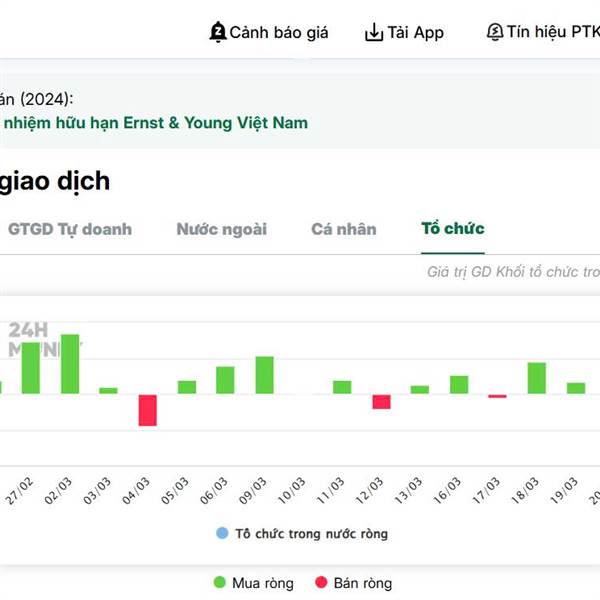Switch to the GTGD Tự doanh tab
This screenshot has height=600, width=600.
tap(70, 229)
